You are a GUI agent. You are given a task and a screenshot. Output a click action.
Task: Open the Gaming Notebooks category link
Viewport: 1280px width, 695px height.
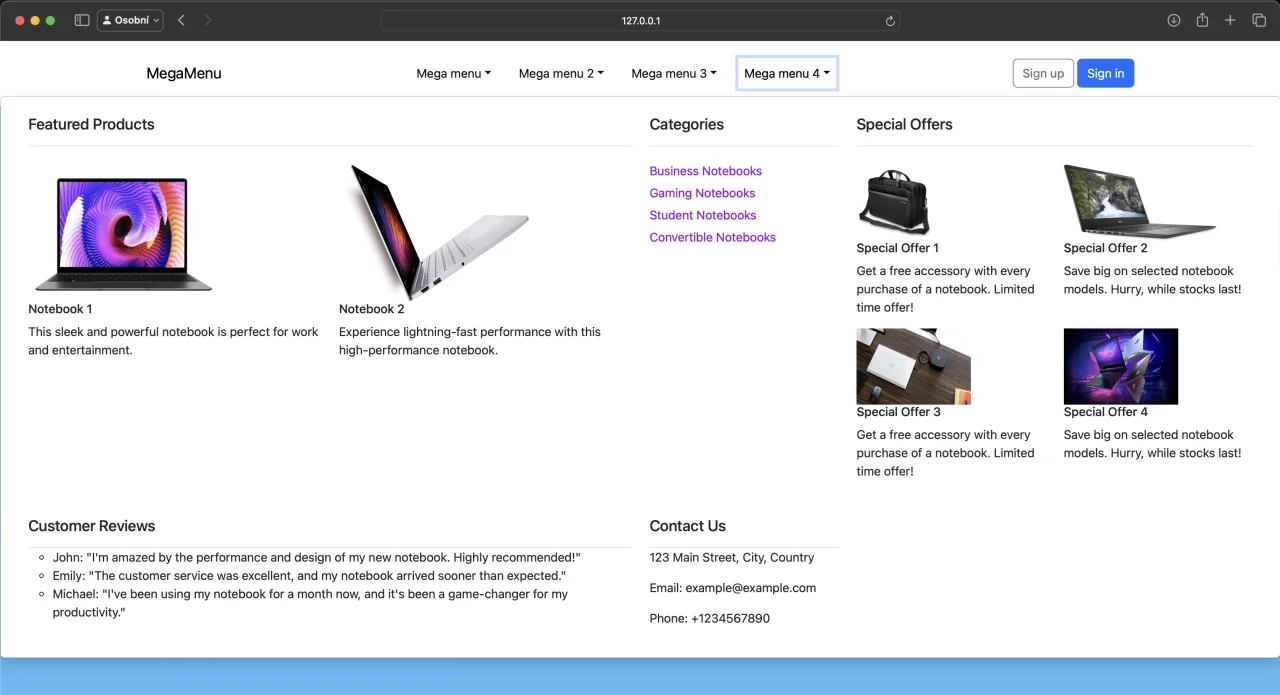pyautogui.click(x=702, y=193)
